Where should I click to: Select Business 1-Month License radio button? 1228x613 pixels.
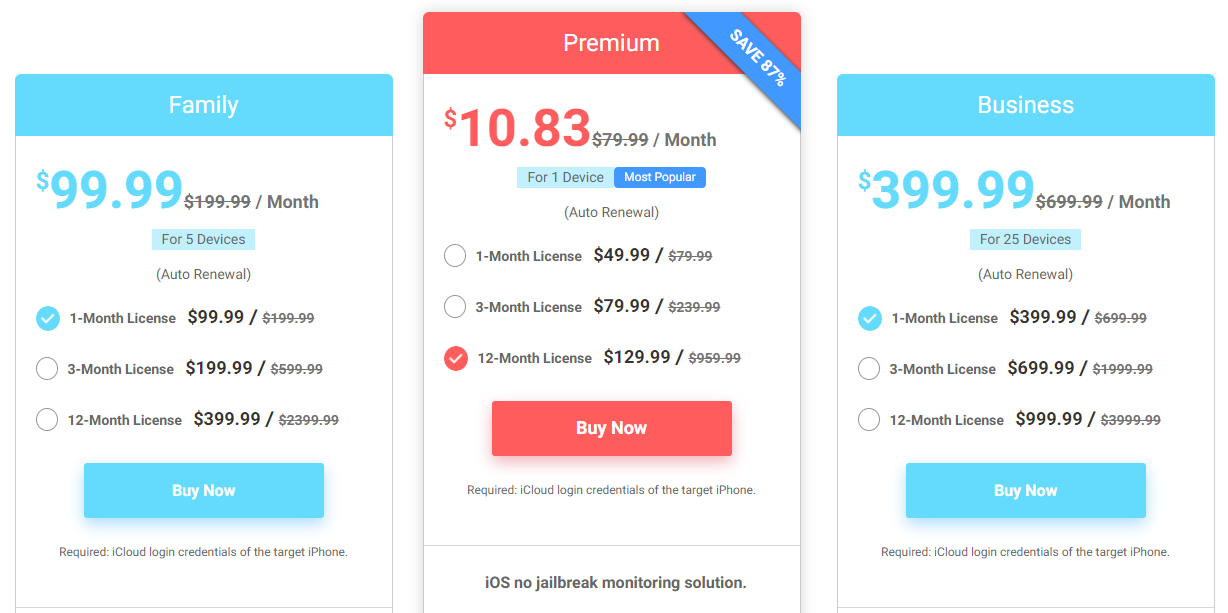pyautogui.click(x=870, y=318)
